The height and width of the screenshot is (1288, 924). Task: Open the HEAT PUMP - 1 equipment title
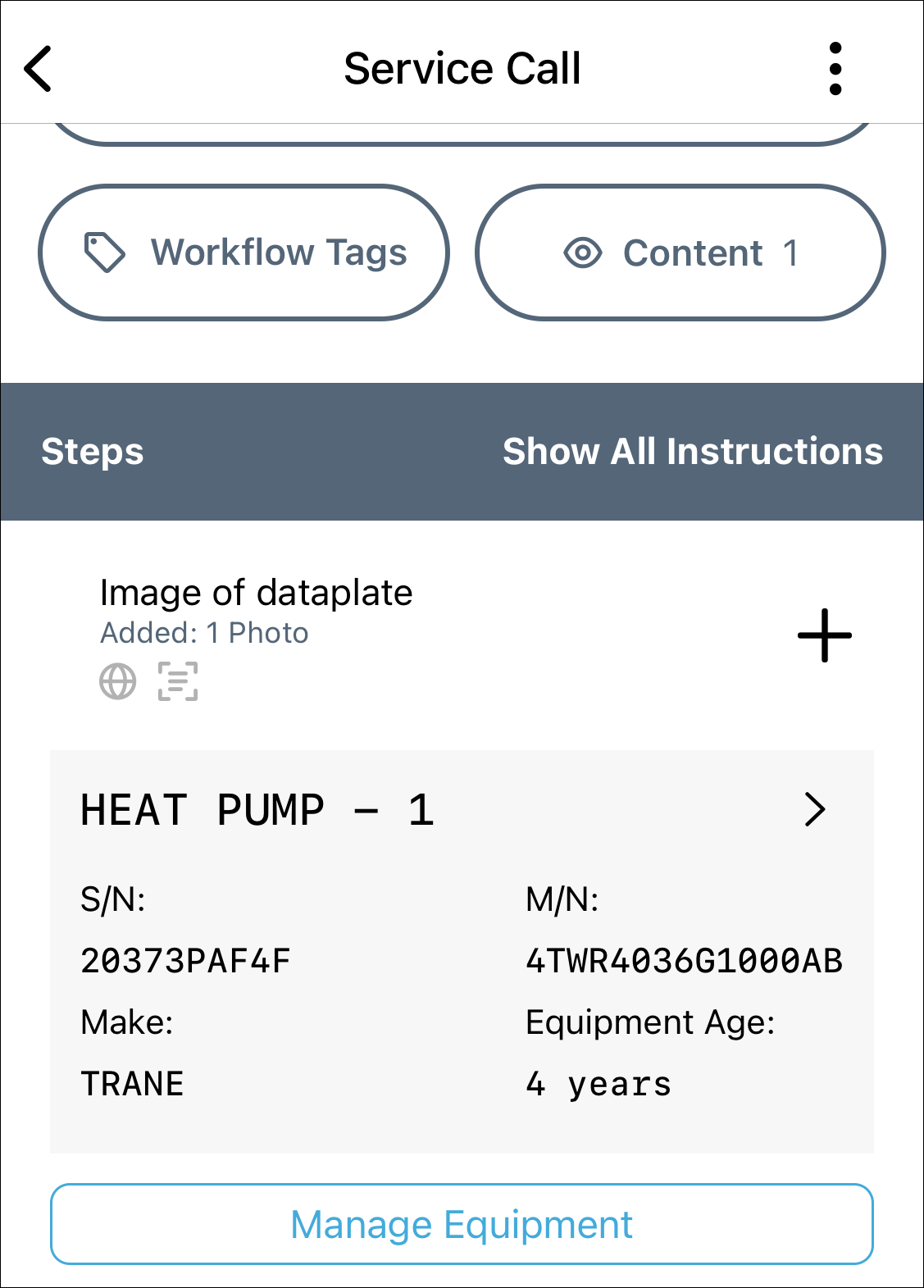pyautogui.click(x=257, y=810)
